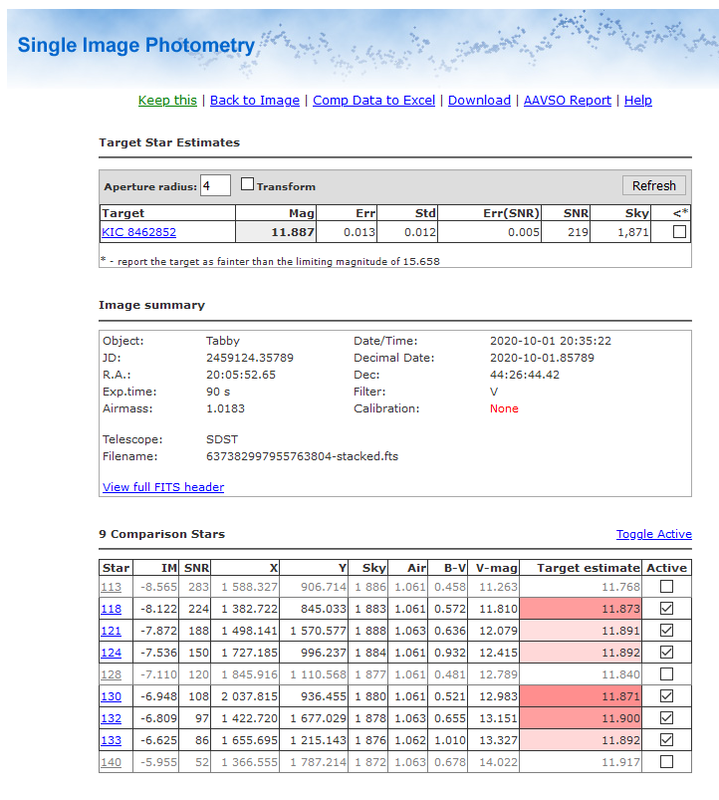
Task: Click the 'Keep this' link
Action: (x=167, y=101)
